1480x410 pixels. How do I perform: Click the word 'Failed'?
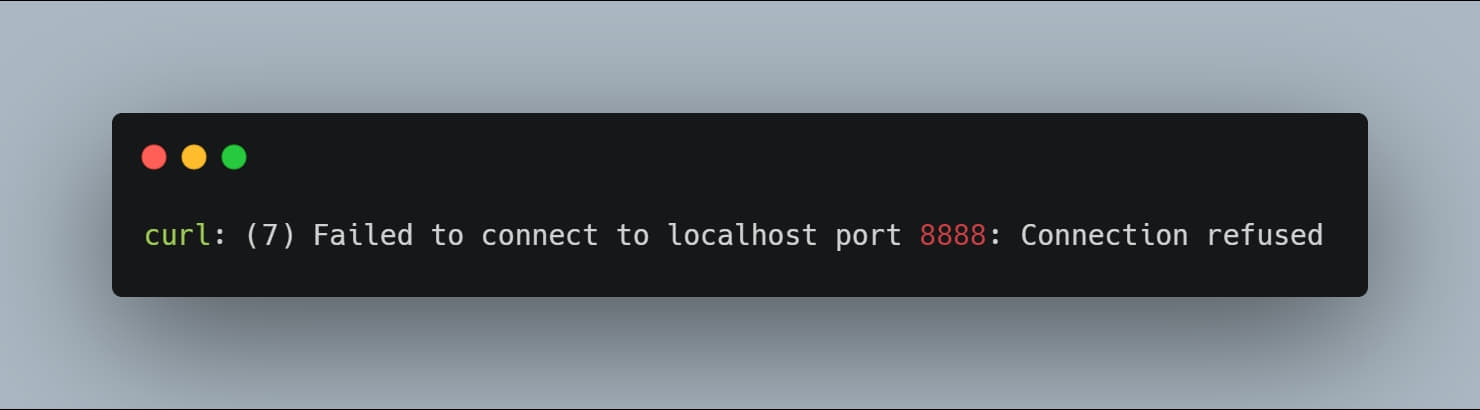(363, 235)
